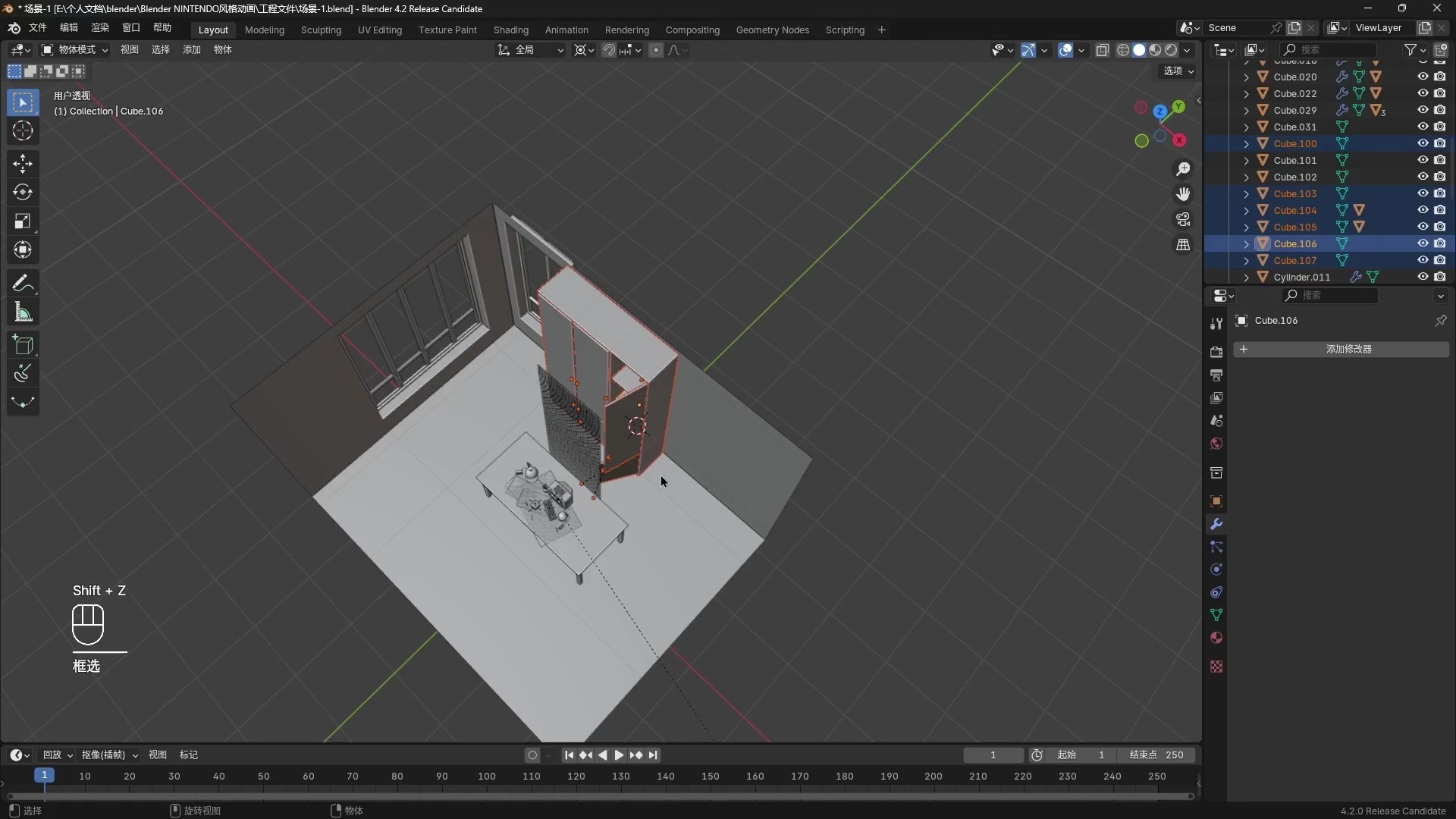
Task: Switch to the Shading workspace tab
Action: coord(510,30)
